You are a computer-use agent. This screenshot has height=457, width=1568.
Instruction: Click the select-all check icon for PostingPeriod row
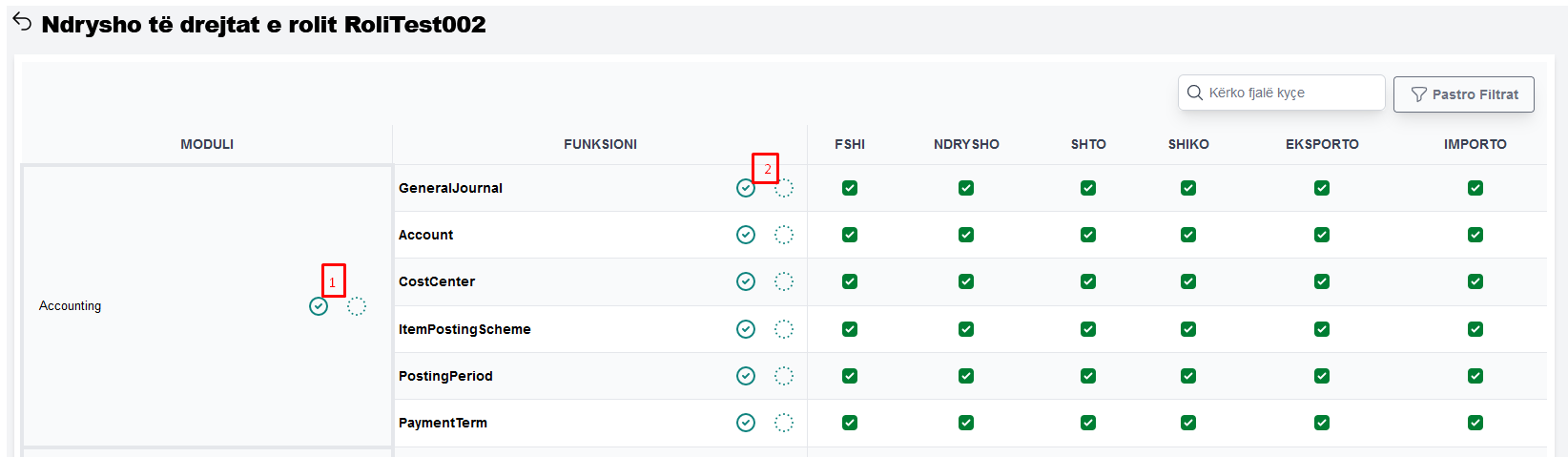coord(746,376)
